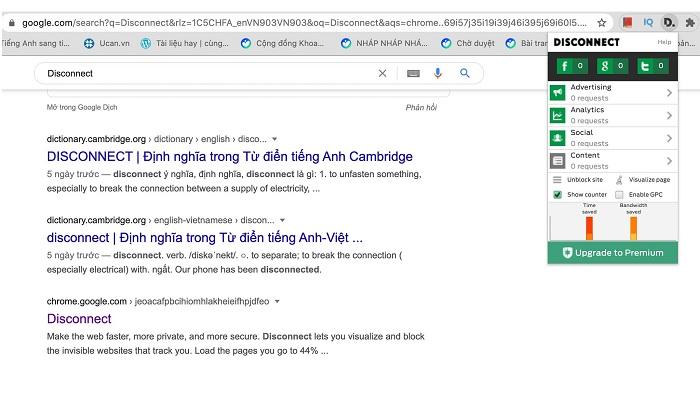Viewport: 700px width, 398px height.
Task: Click the browser address bar URL
Action: 304,22
